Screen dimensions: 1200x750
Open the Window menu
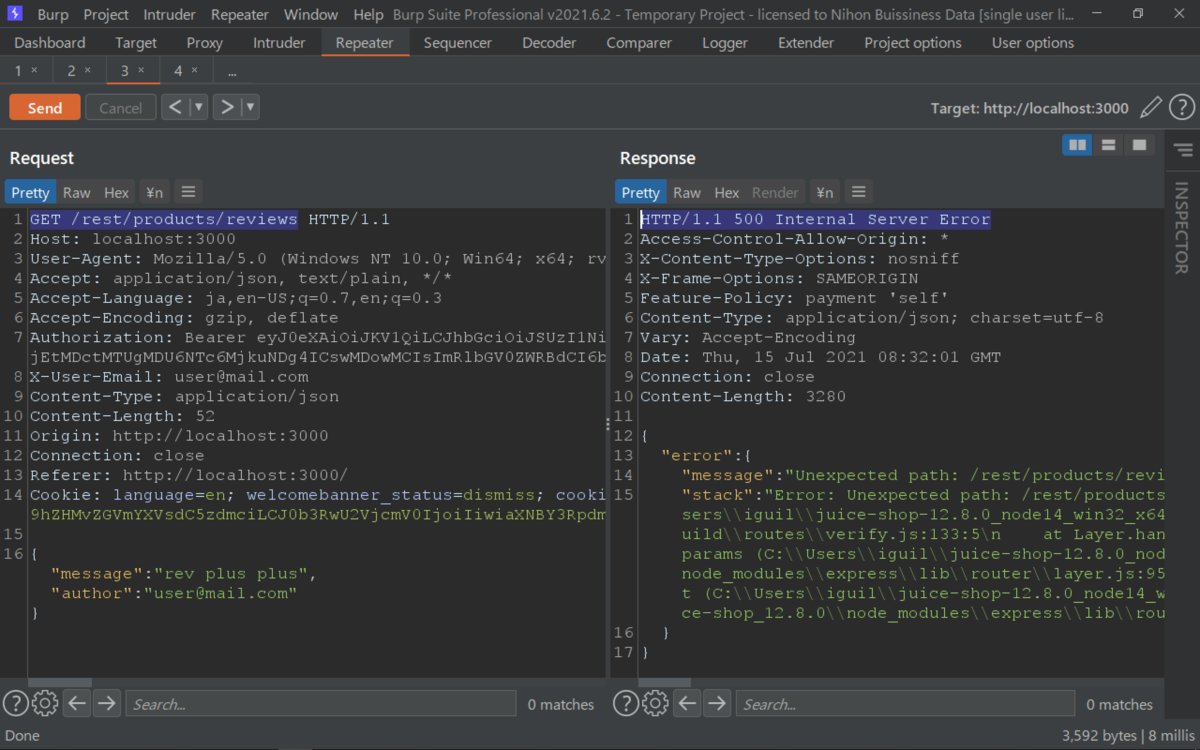point(311,15)
